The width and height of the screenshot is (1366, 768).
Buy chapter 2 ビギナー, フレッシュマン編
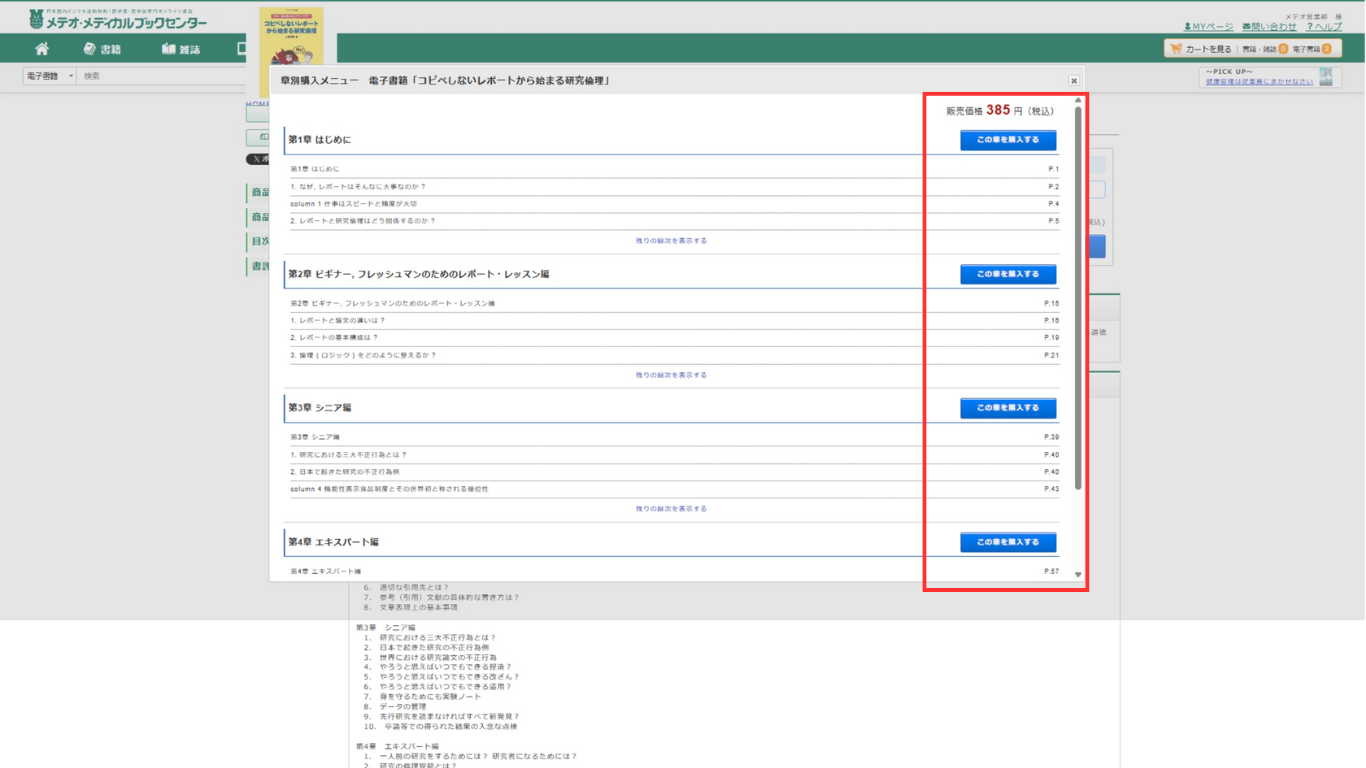[x=1008, y=274]
